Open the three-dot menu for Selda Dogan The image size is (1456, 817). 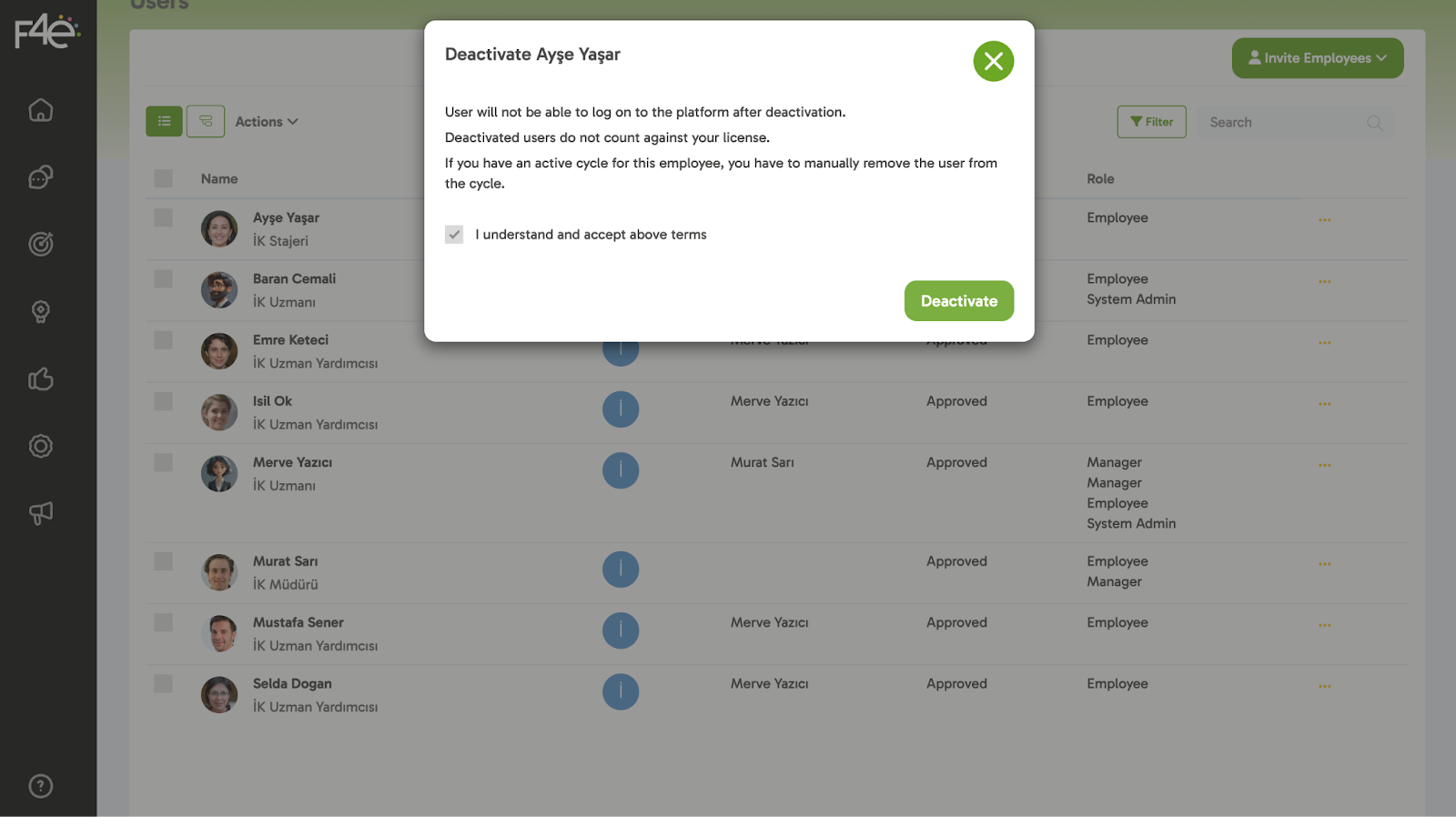pyautogui.click(x=1324, y=686)
